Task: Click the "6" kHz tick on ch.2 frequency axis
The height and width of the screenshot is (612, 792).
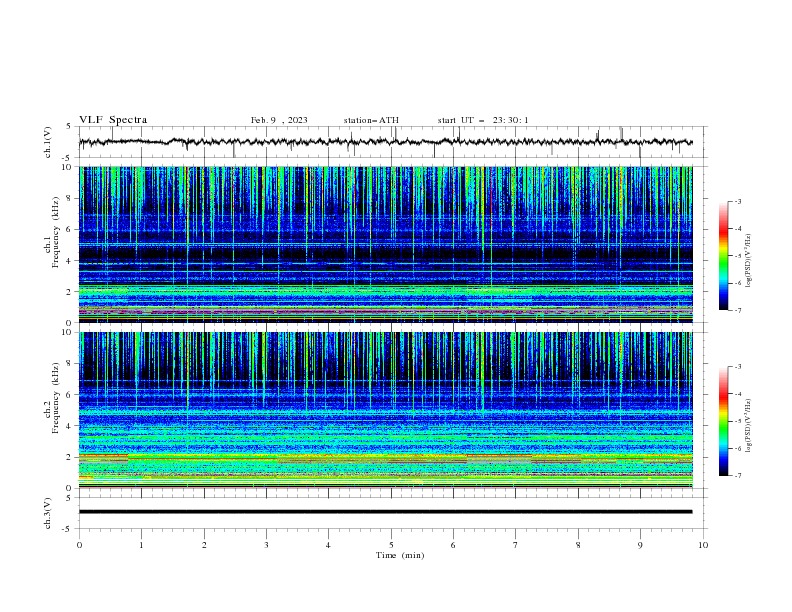Action: coord(69,395)
